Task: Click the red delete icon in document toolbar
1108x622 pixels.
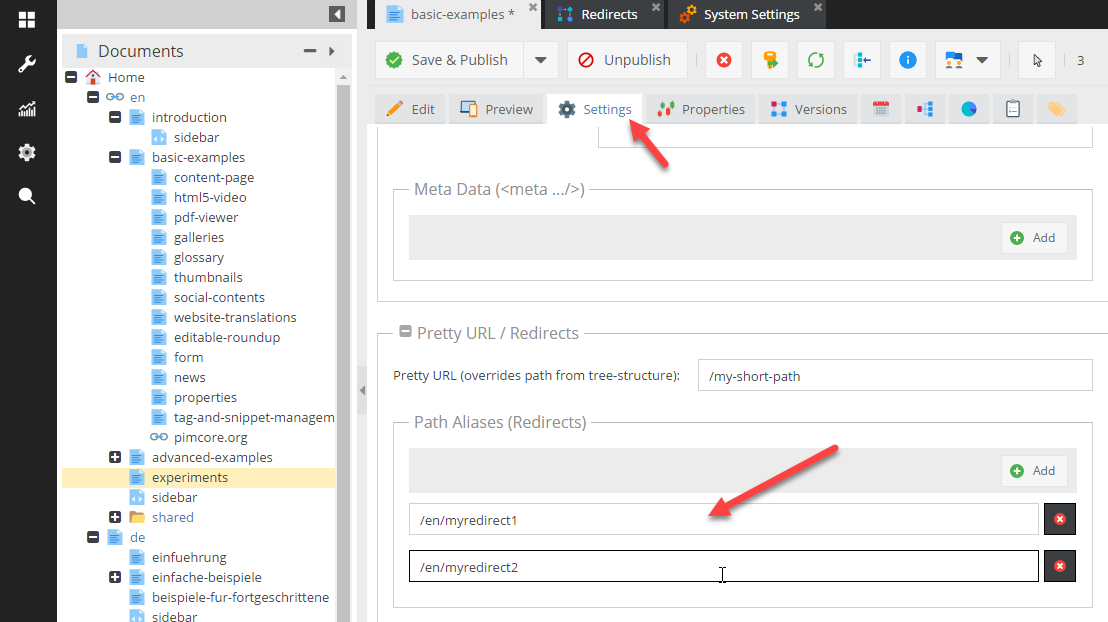Action: (x=724, y=60)
